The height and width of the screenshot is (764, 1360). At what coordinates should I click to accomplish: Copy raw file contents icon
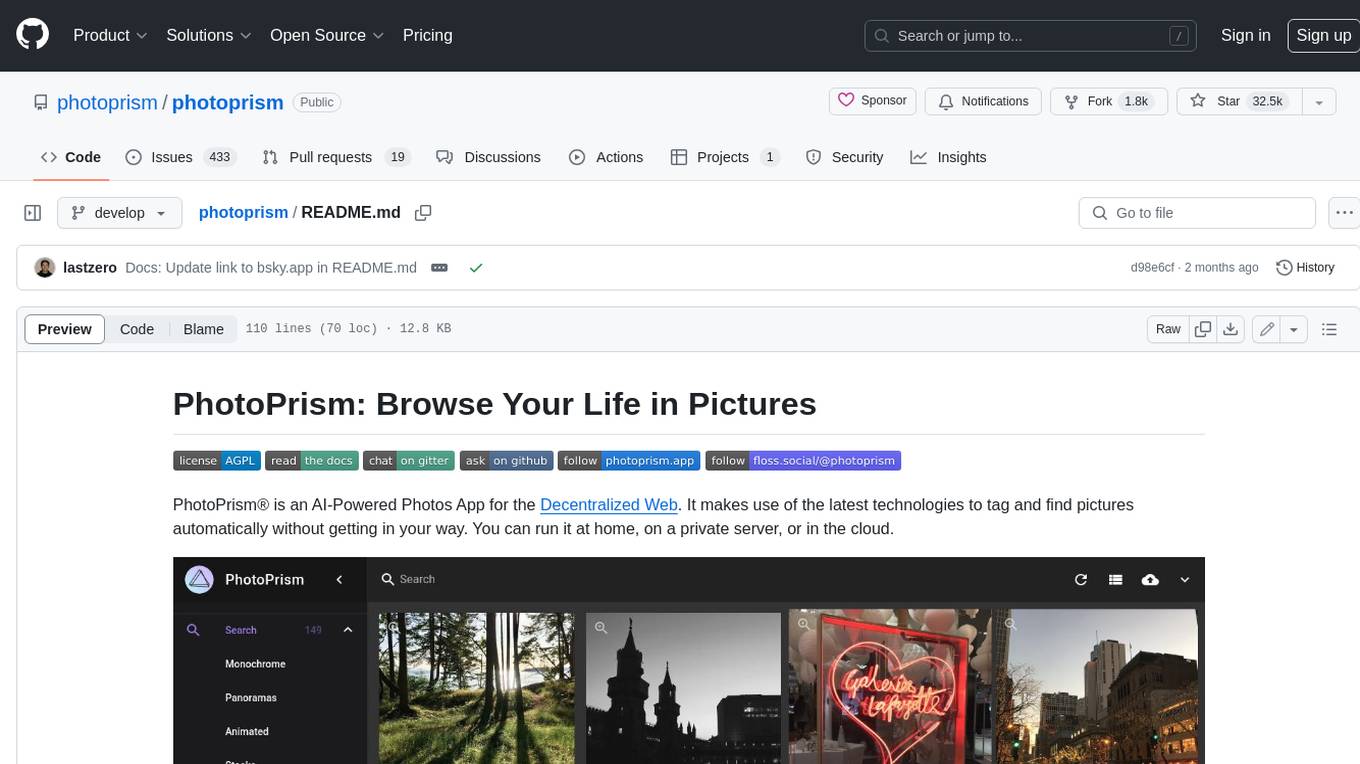[x=1203, y=329]
